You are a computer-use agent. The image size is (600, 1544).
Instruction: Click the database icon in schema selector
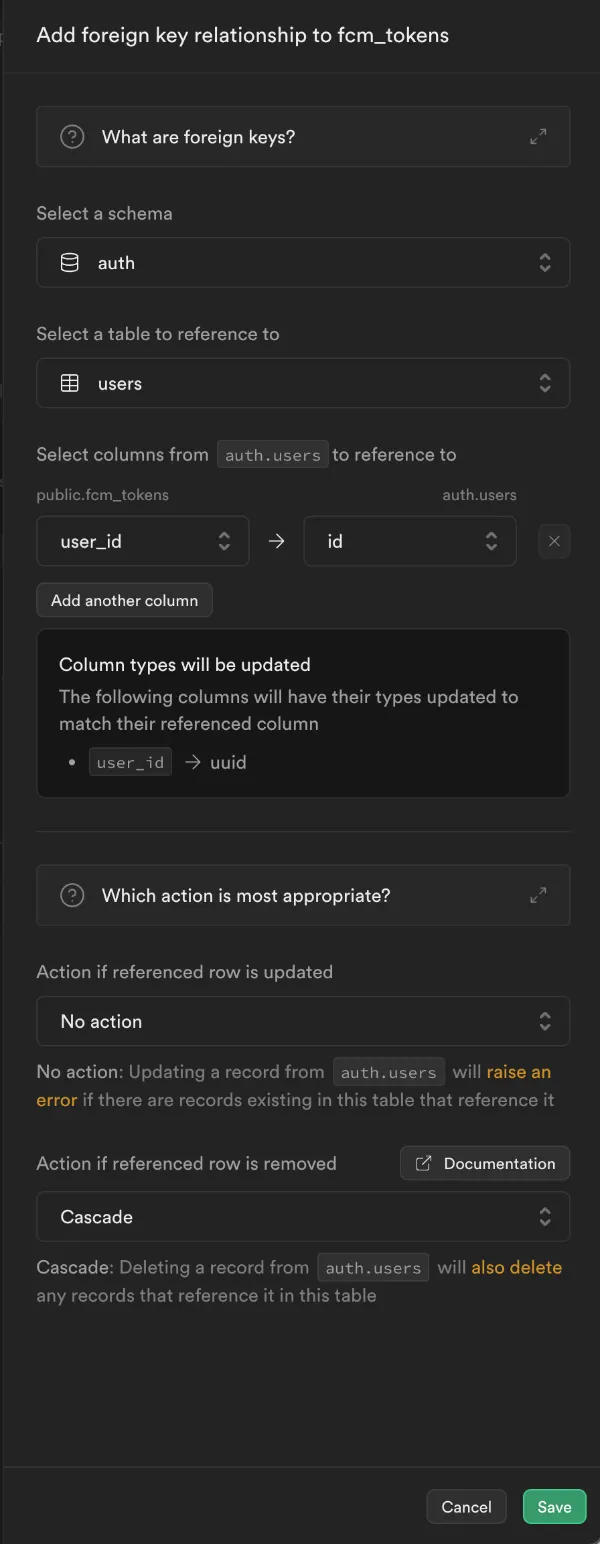pyautogui.click(x=70, y=263)
